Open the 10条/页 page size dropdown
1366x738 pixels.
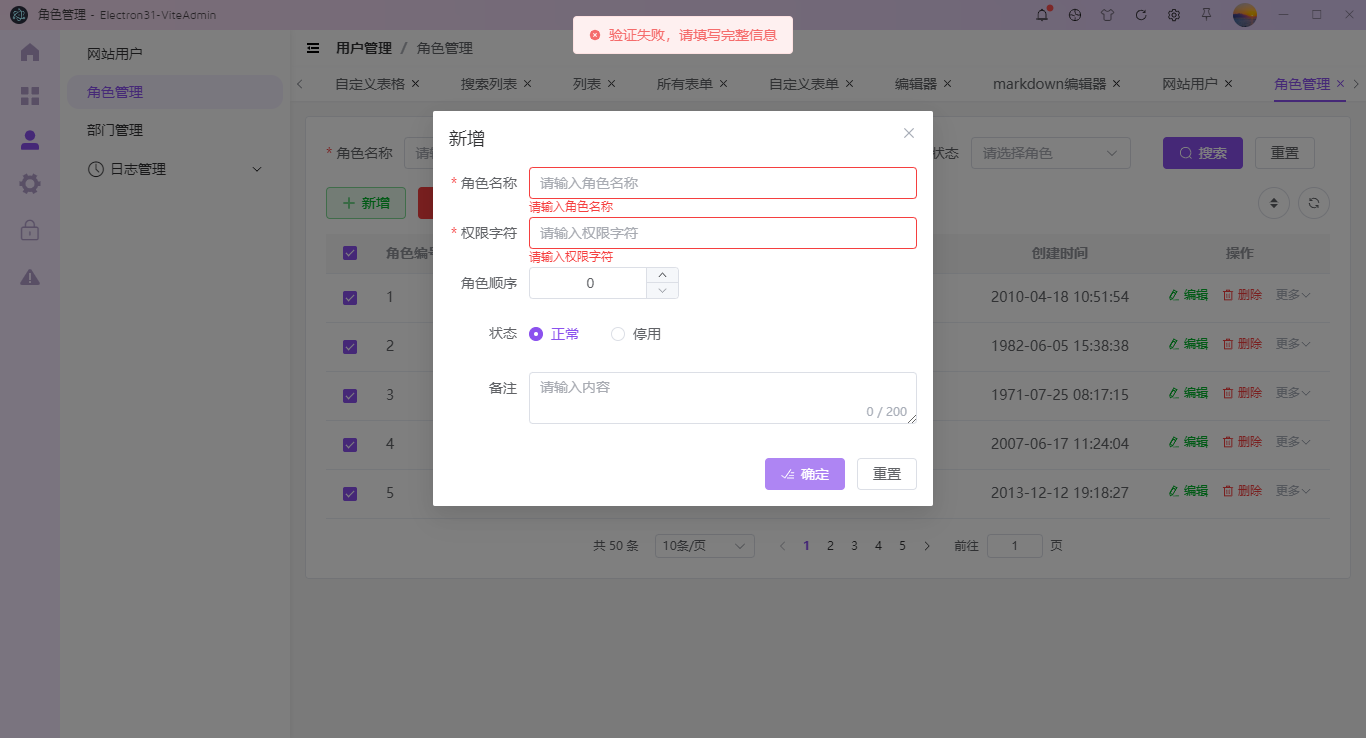pos(704,545)
